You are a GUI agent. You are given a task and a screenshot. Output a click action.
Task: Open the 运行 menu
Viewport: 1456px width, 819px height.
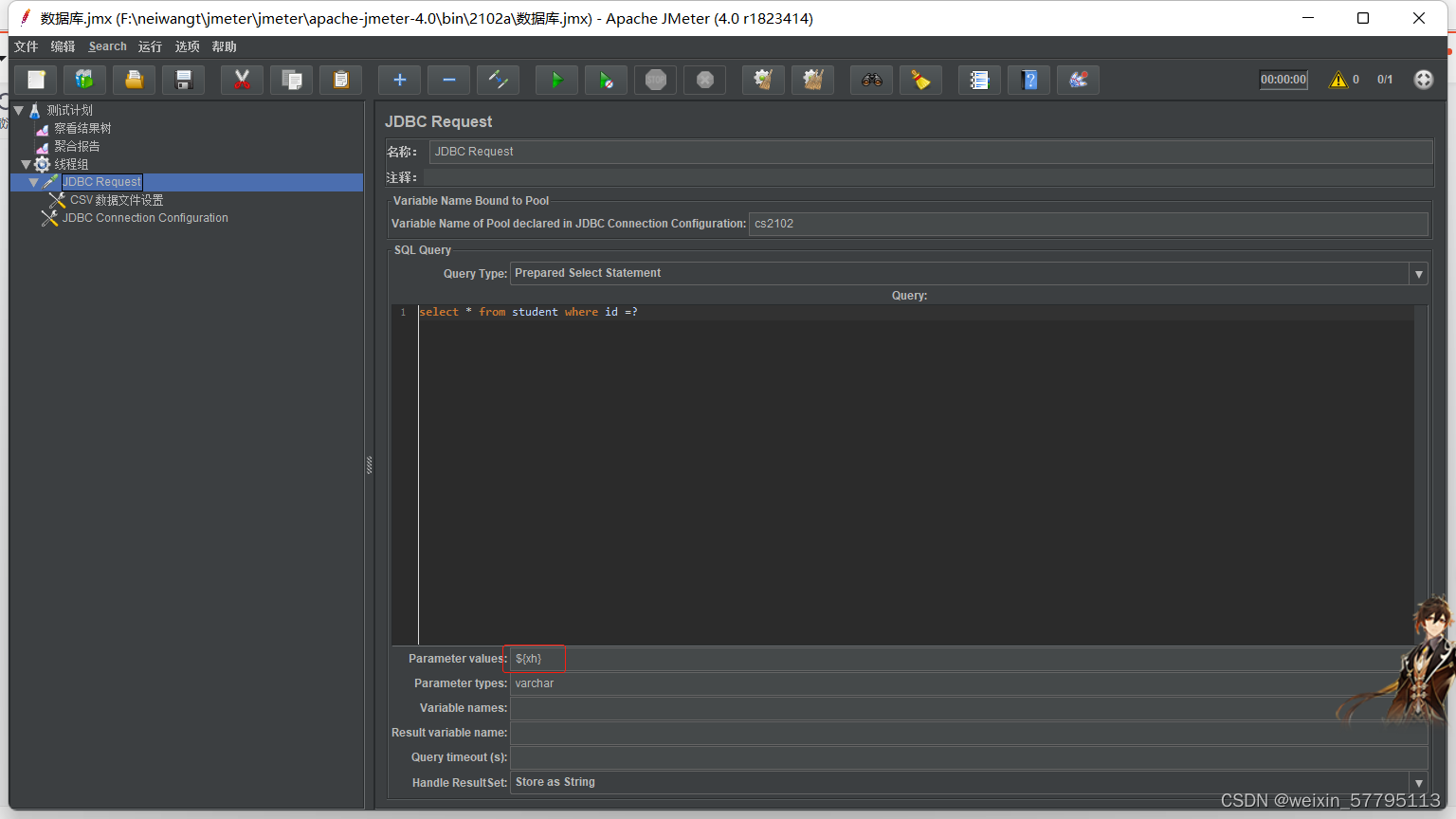coord(150,46)
